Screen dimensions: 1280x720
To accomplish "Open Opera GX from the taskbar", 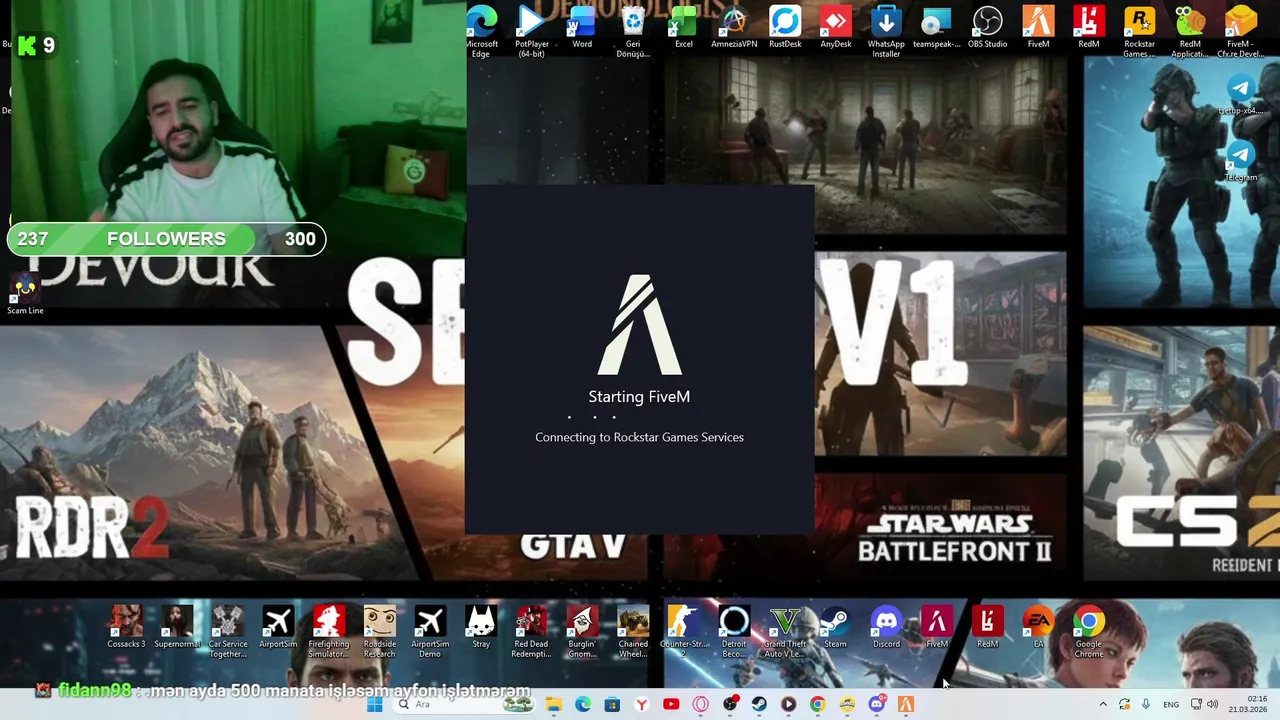I will (x=700, y=704).
